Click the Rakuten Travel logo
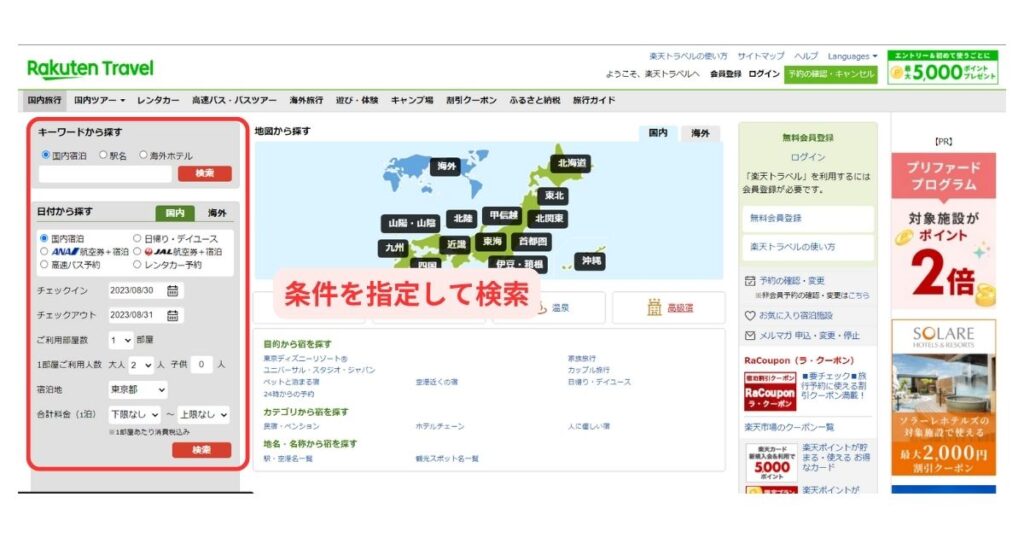 click(x=90, y=69)
